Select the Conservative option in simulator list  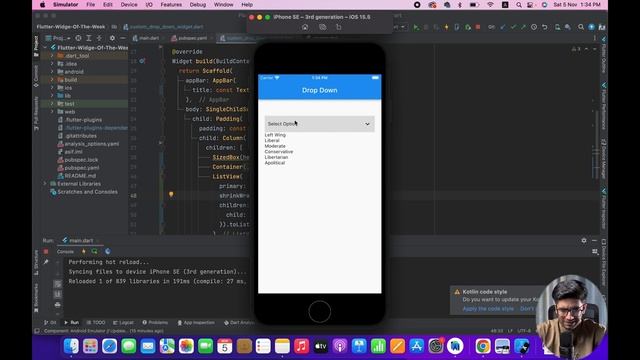coord(279,151)
